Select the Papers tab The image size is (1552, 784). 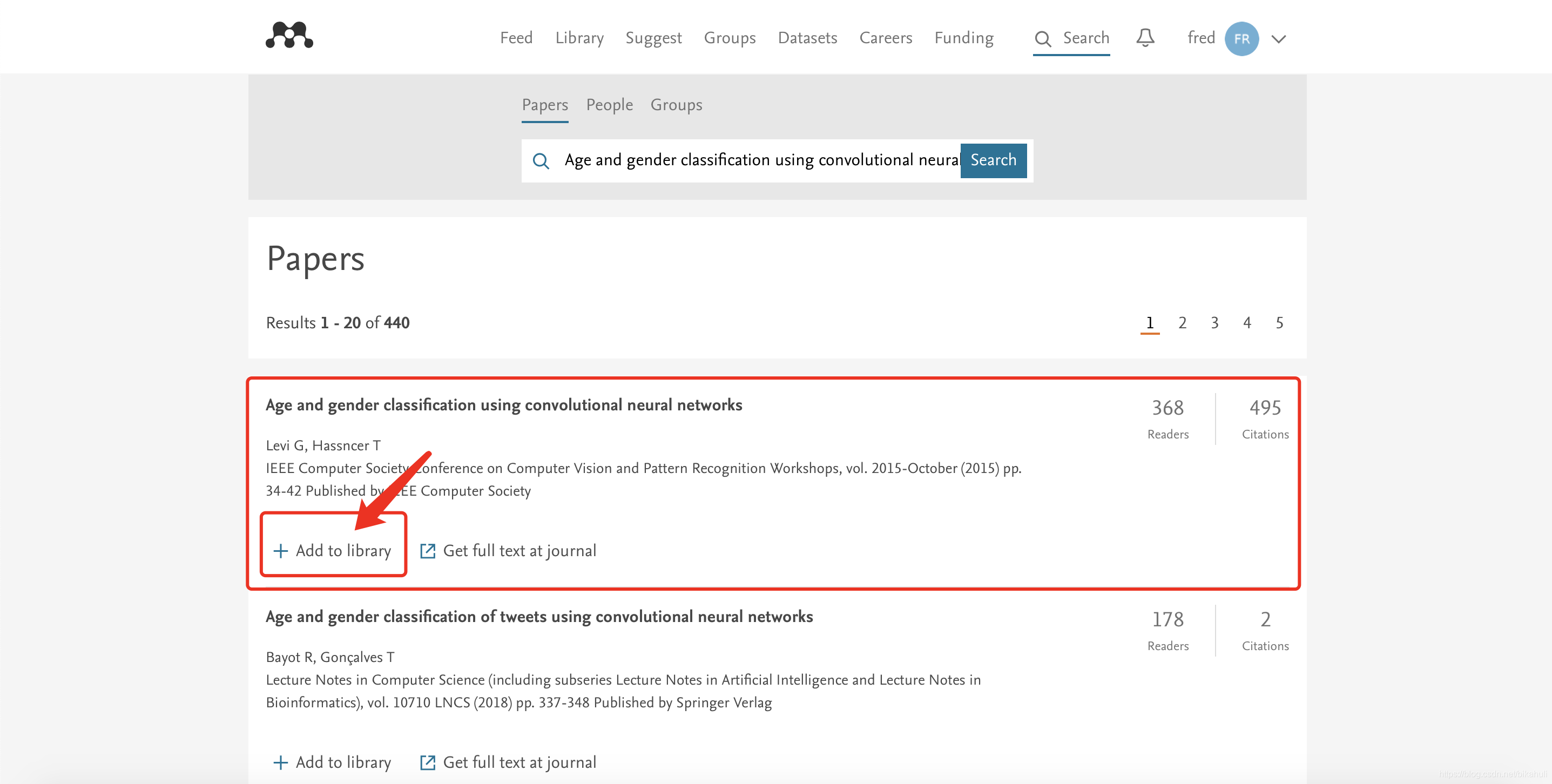(545, 105)
